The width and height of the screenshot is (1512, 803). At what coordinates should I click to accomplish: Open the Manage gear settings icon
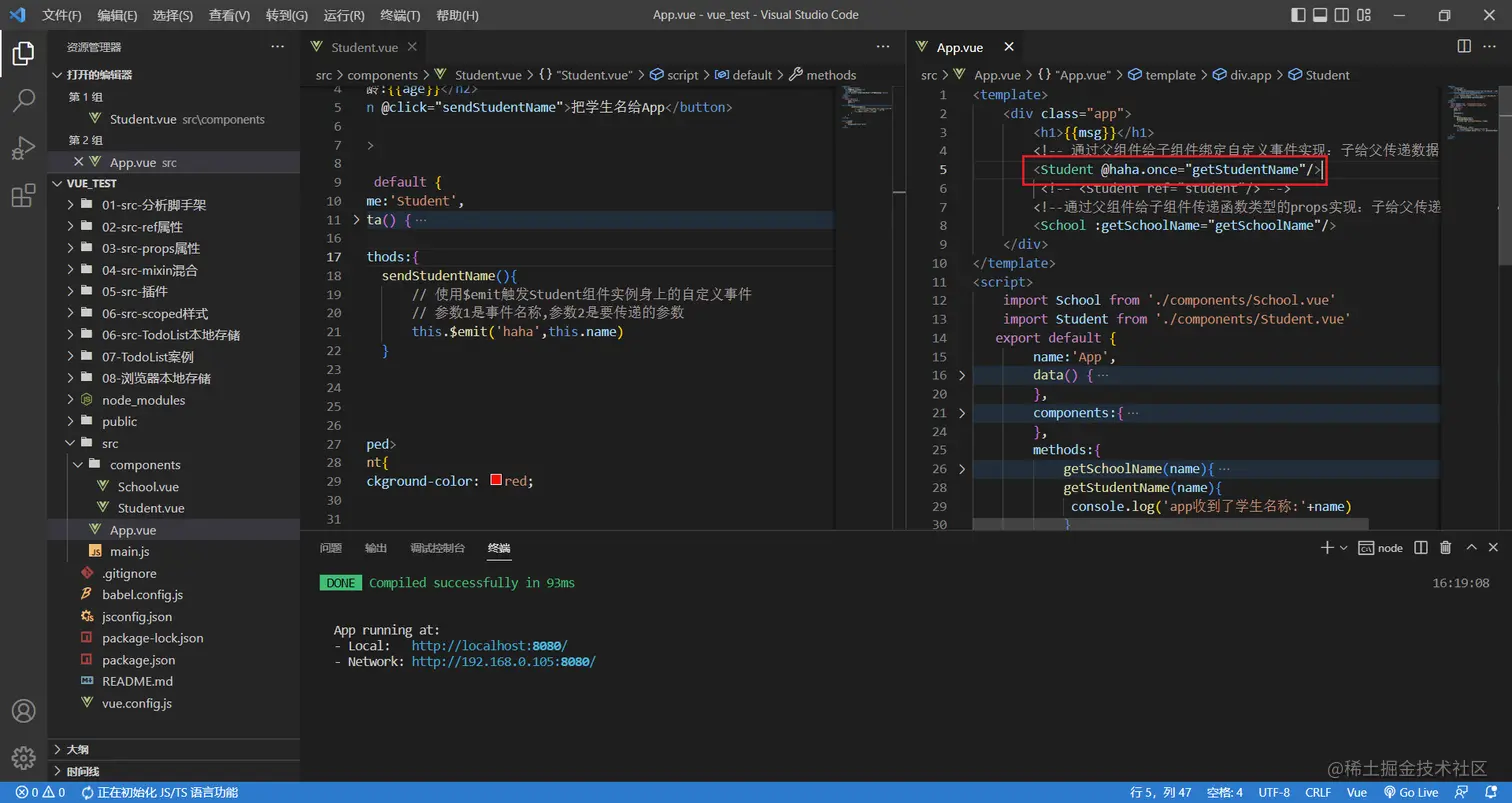[x=23, y=757]
